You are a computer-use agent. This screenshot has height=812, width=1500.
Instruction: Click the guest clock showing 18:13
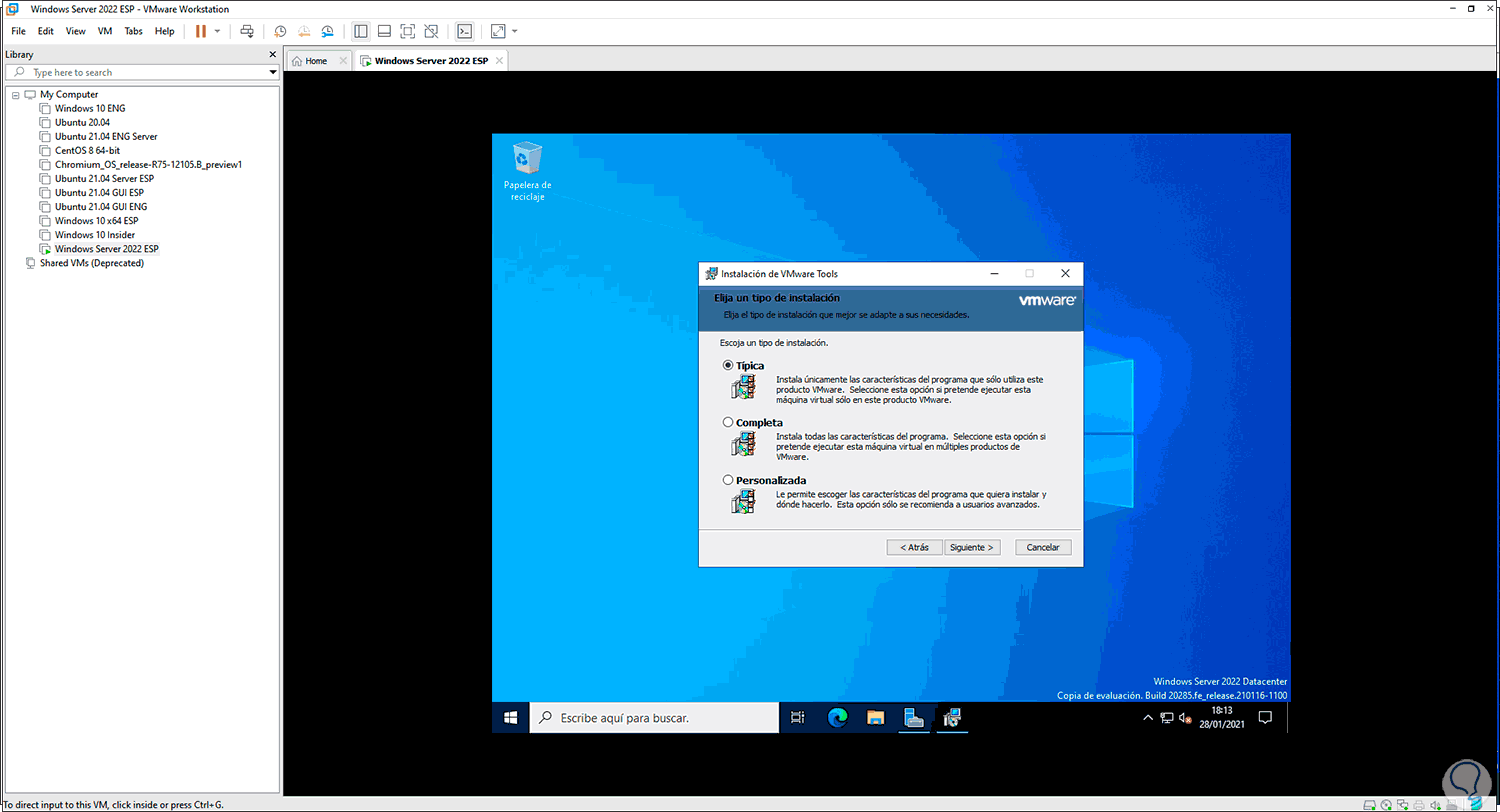click(x=1224, y=718)
